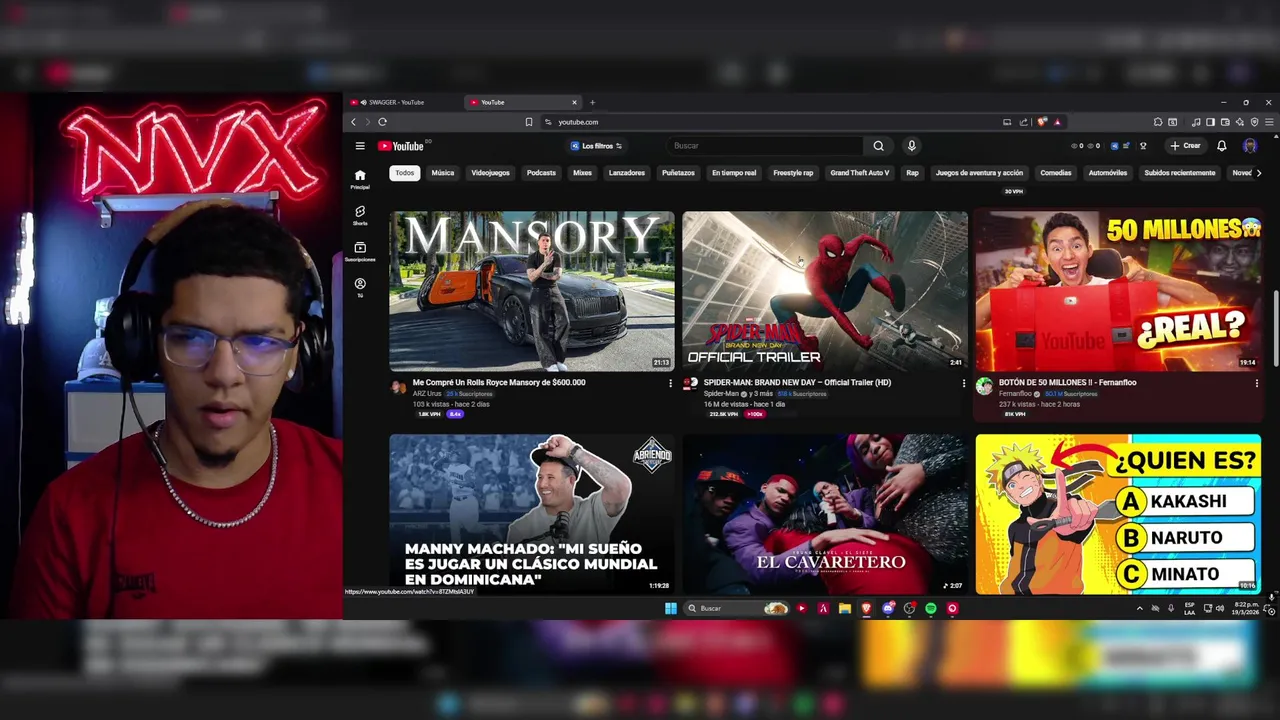The width and height of the screenshot is (1280, 720).
Task: Open Spotify from the taskbar
Action: [x=931, y=608]
